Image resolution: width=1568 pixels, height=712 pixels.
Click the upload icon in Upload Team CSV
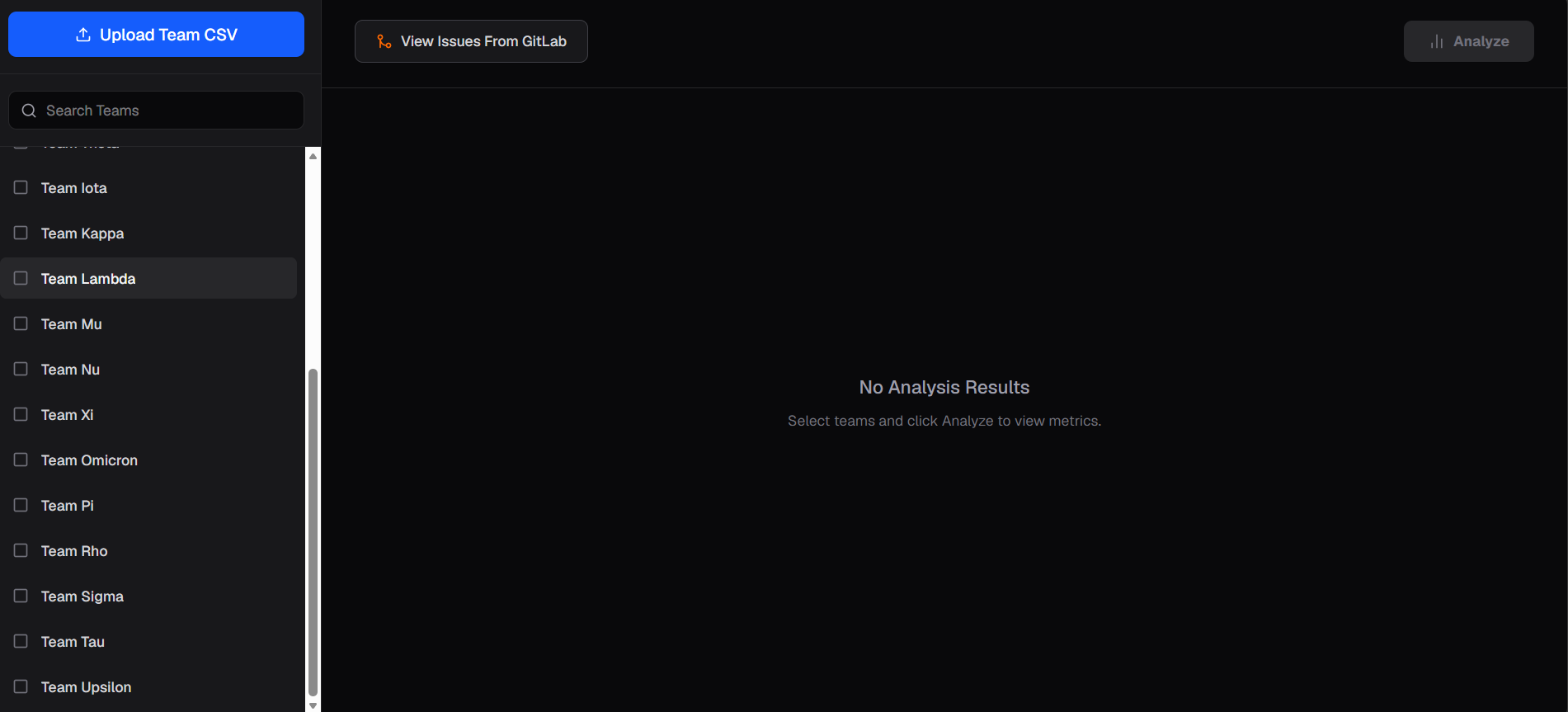pyautogui.click(x=83, y=35)
